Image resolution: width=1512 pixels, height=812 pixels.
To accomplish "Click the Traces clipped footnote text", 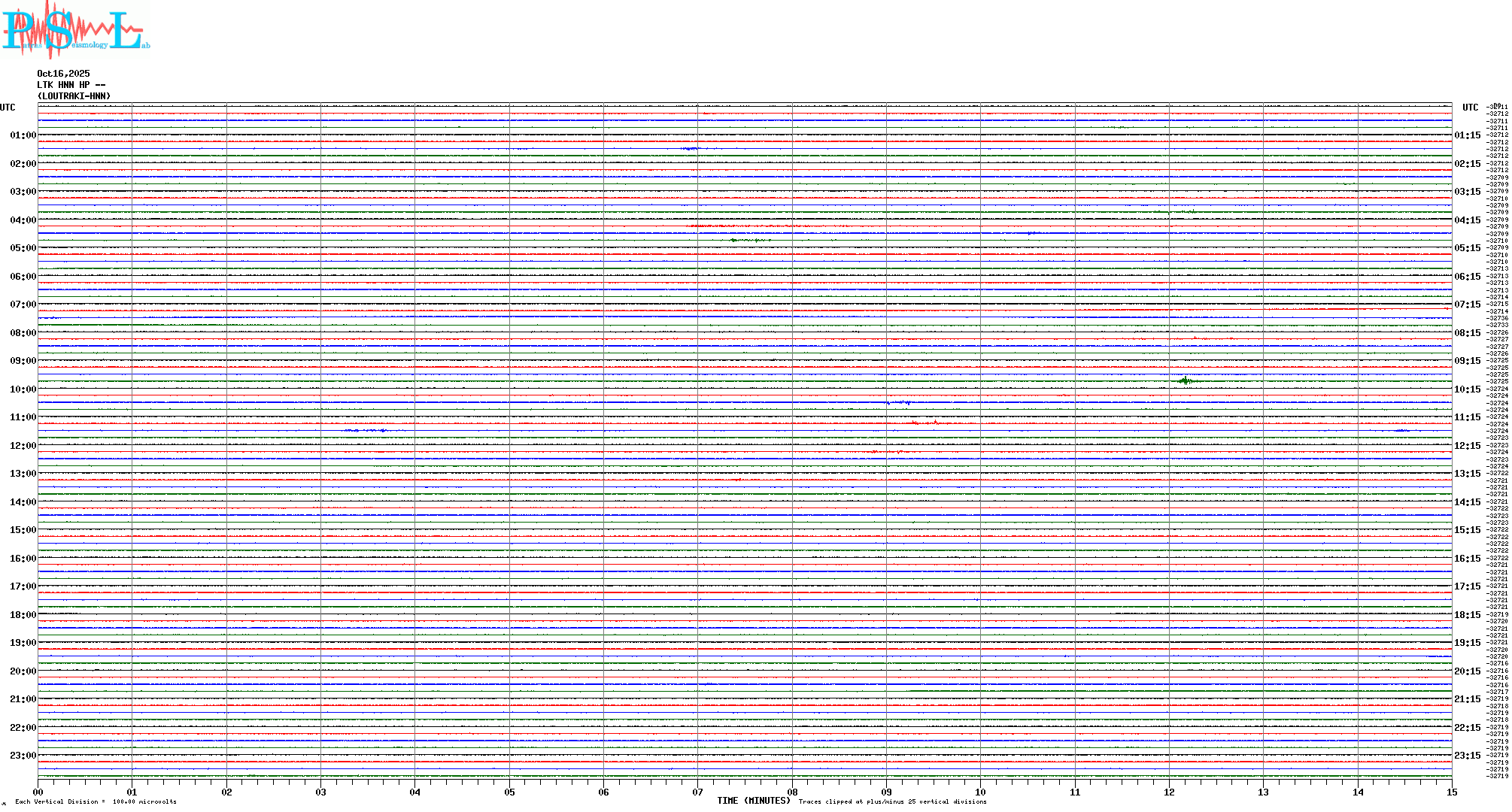I will pyautogui.click(x=892, y=801).
